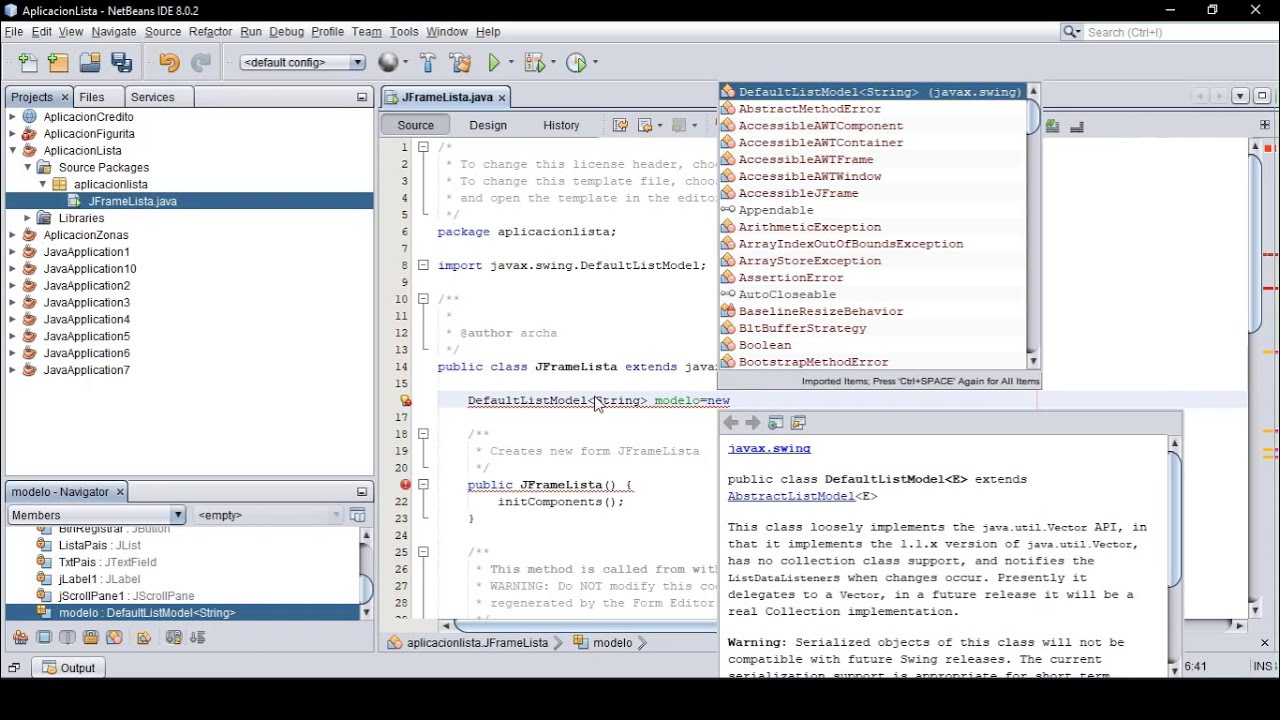Open the Debug Project dropdown arrow

pos(553,63)
